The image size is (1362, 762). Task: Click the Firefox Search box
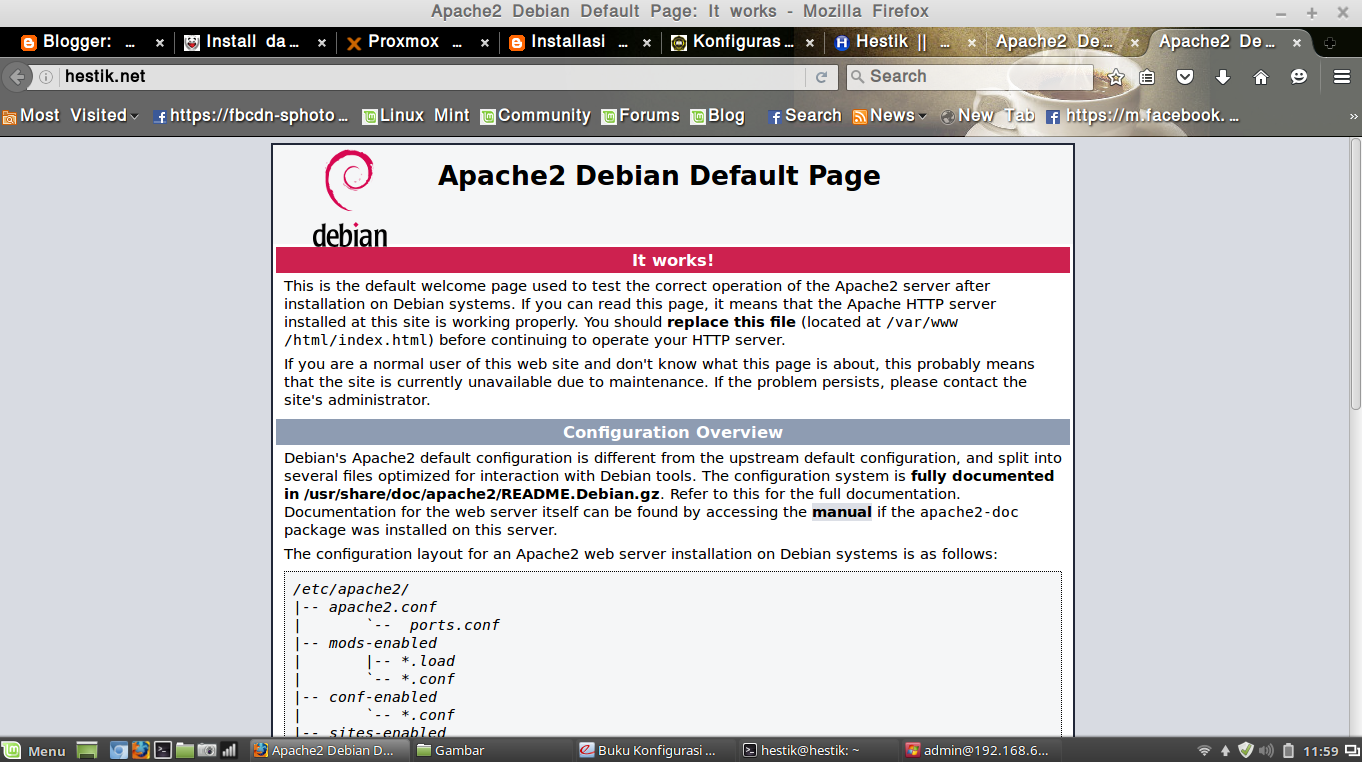point(971,77)
